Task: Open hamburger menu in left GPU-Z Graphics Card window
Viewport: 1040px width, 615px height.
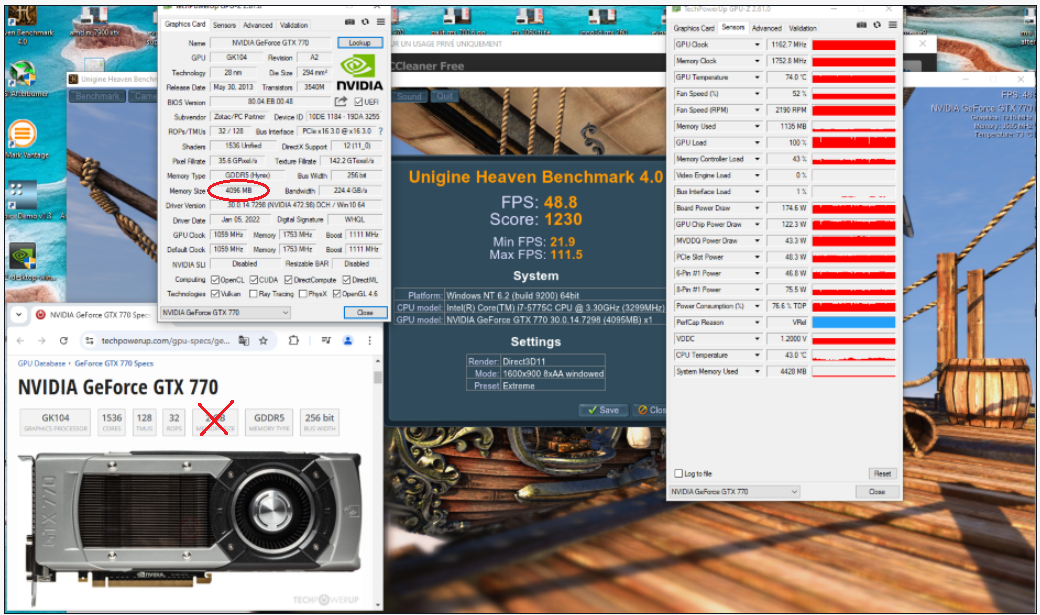Action: (x=381, y=22)
